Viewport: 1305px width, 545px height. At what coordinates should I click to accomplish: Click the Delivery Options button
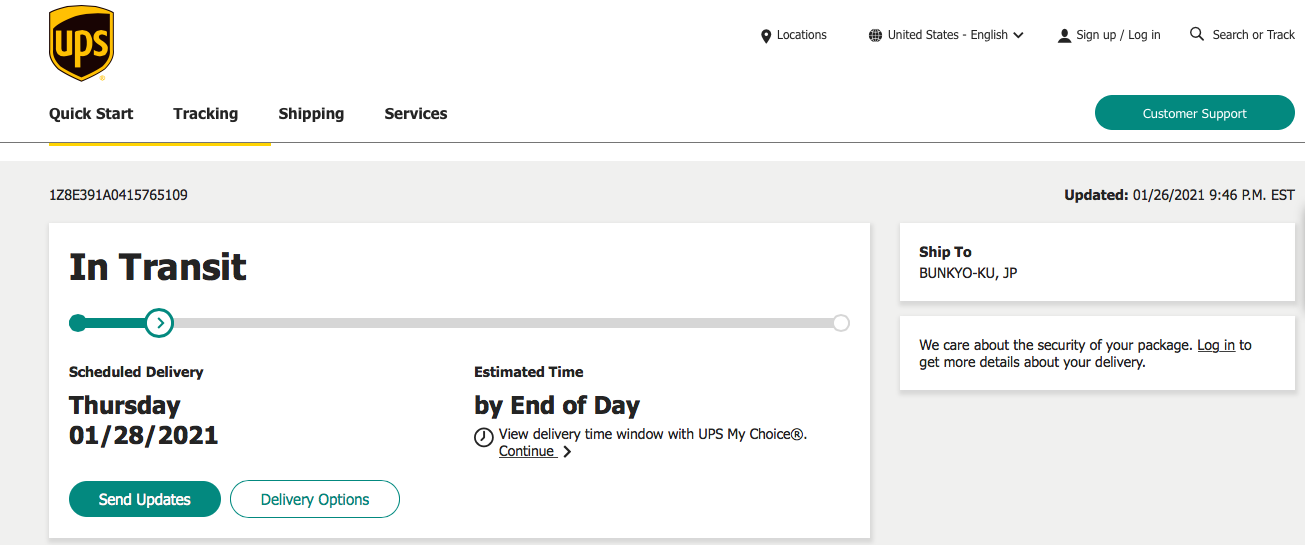point(315,500)
